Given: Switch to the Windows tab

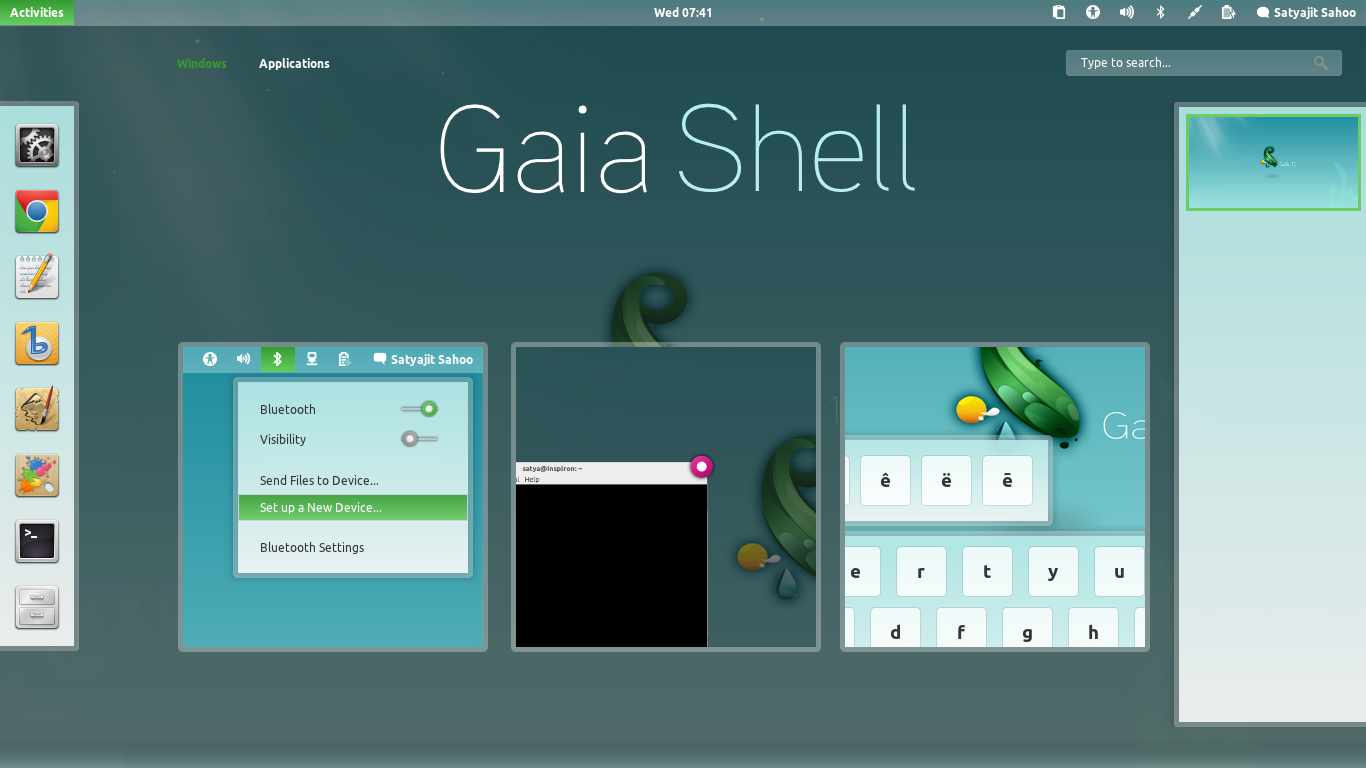Looking at the screenshot, I should [202, 63].
